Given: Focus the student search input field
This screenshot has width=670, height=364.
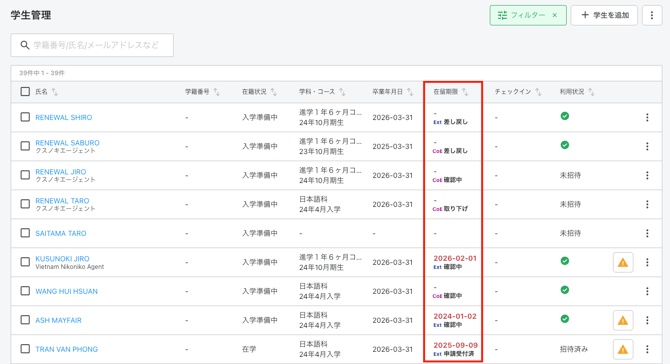Looking at the screenshot, I should tap(92, 45).
